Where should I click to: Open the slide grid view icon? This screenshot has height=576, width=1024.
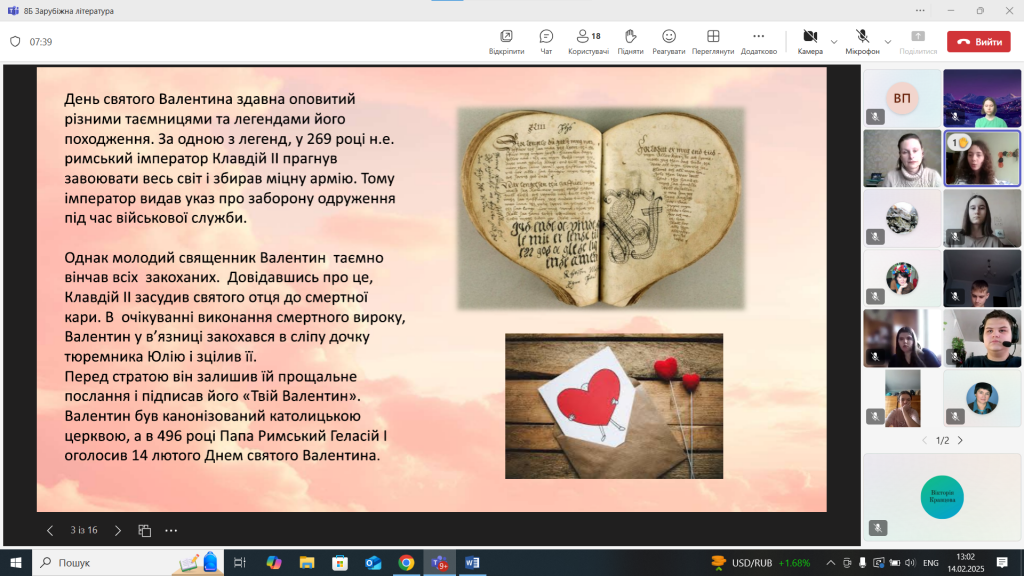[x=145, y=530]
